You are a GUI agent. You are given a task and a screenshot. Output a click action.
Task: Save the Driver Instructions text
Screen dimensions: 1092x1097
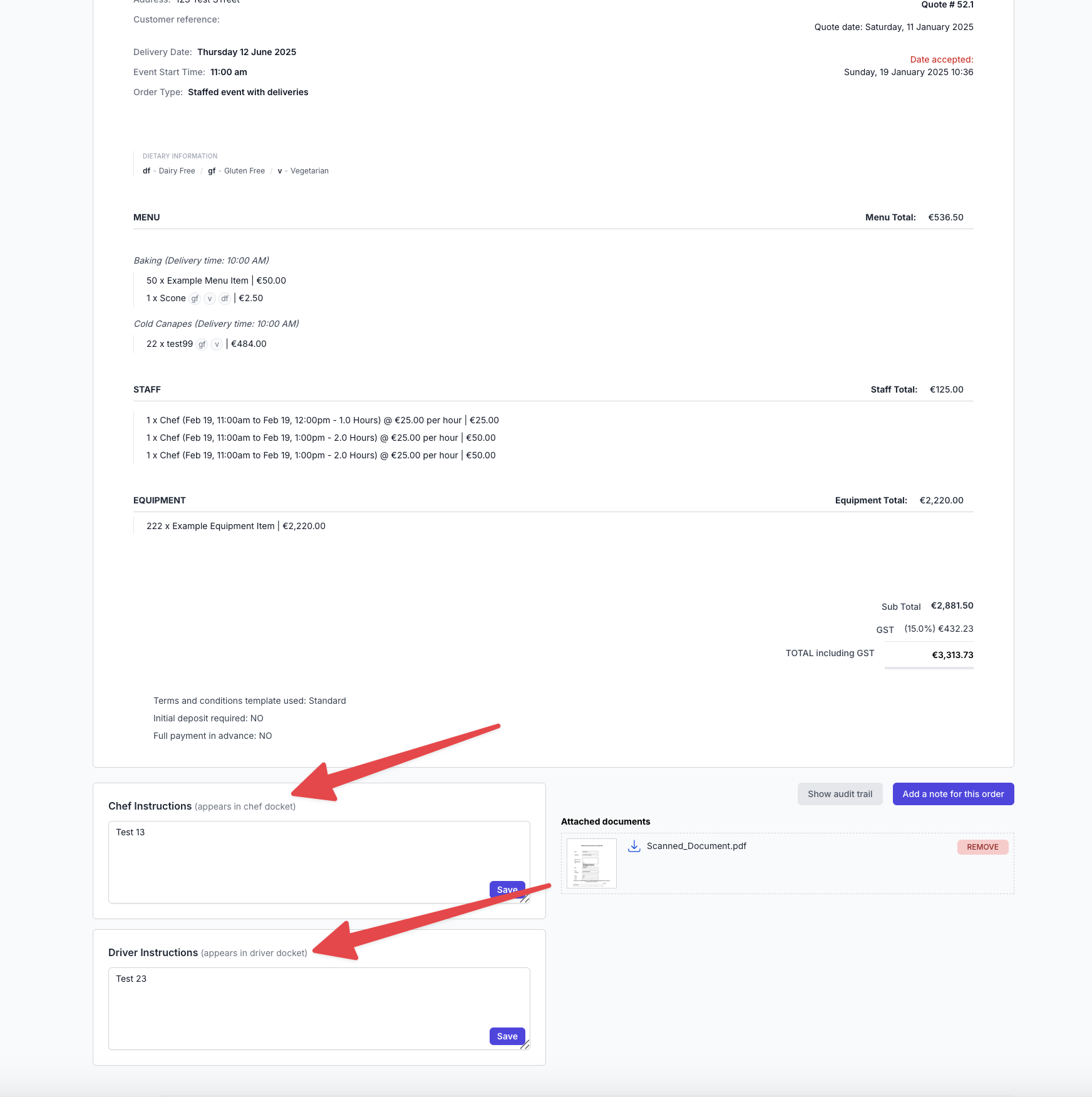click(x=507, y=1036)
